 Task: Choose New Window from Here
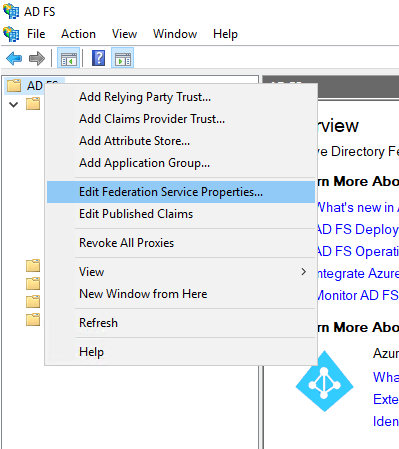[x=181, y=294]
